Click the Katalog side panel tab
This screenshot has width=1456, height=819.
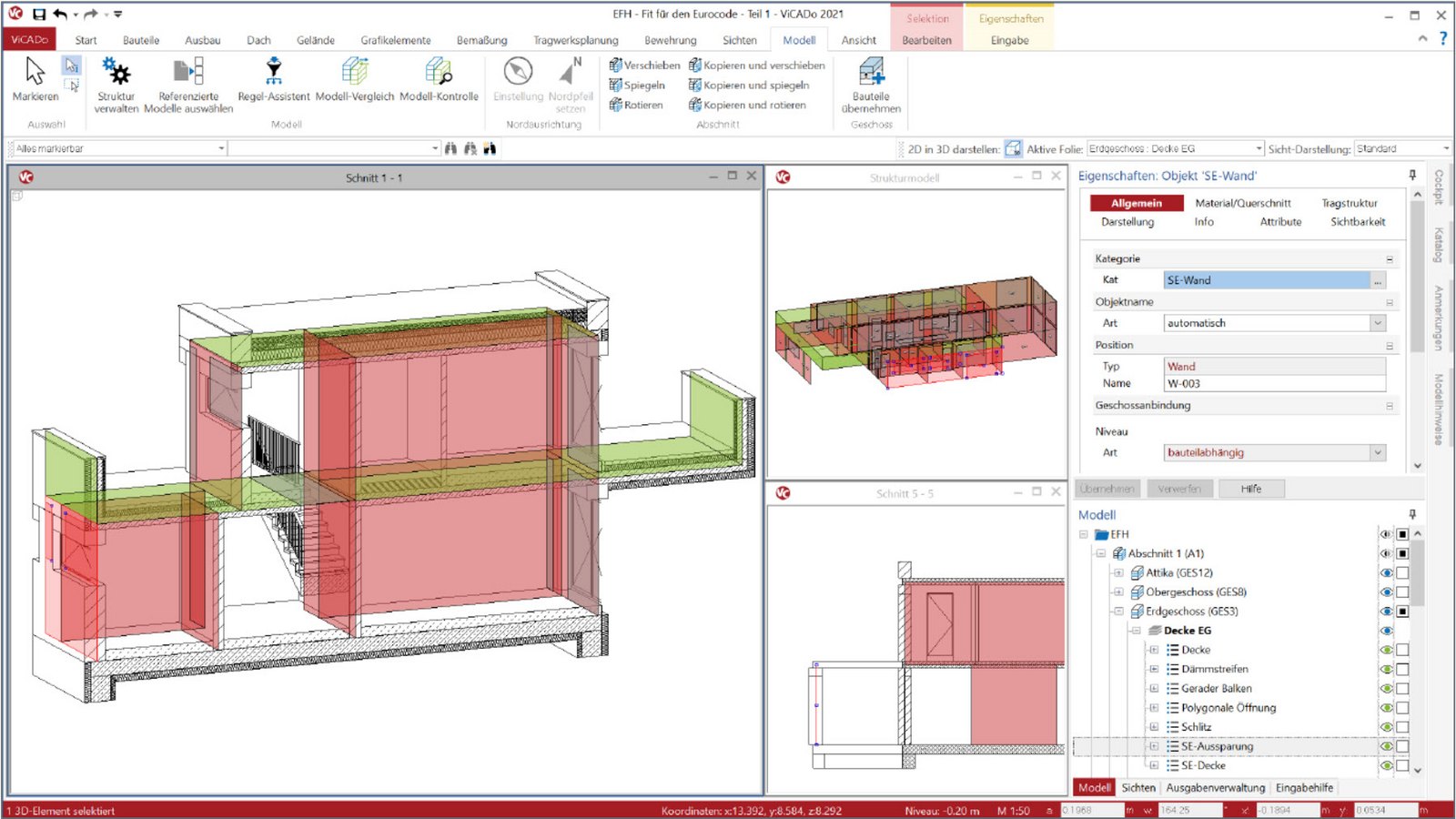pyautogui.click(x=1439, y=245)
